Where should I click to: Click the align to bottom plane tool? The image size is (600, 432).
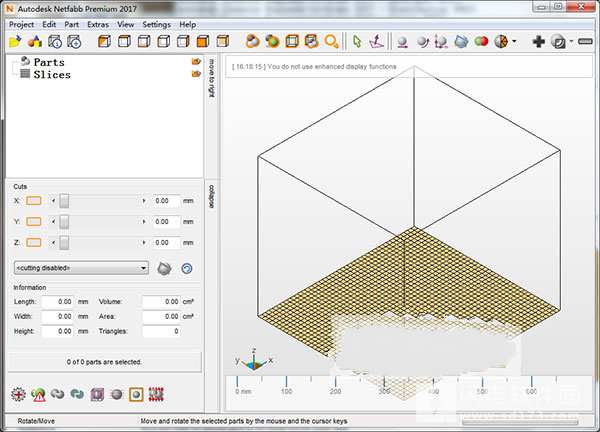coord(377,41)
